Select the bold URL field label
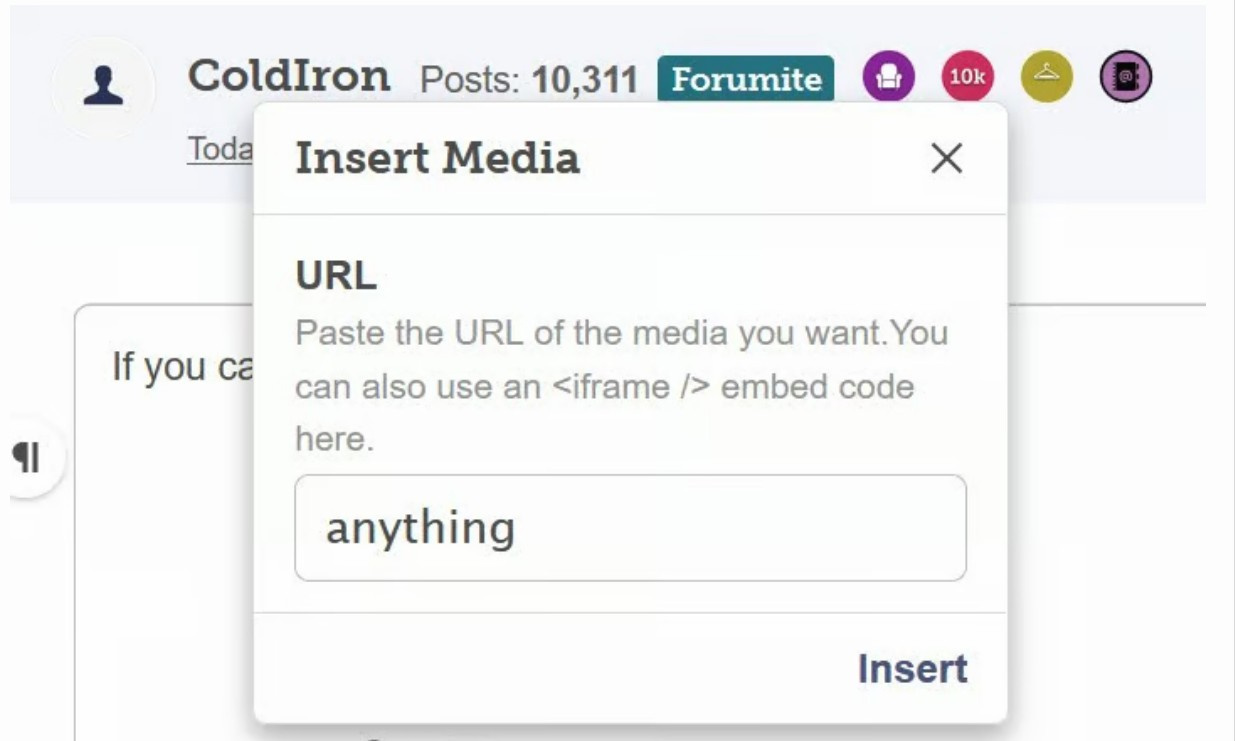The width and height of the screenshot is (1235, 741). click(x=336, y=277)
